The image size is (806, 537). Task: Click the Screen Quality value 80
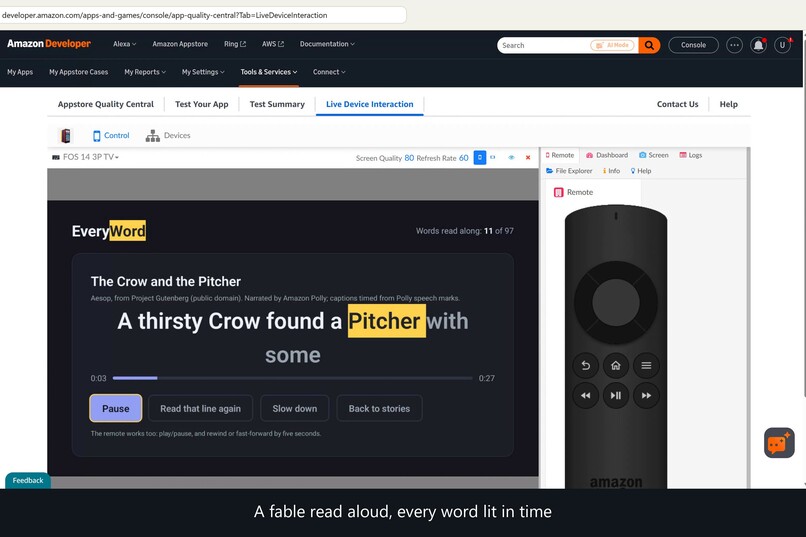pyautogui.click(x=409, y=158)
